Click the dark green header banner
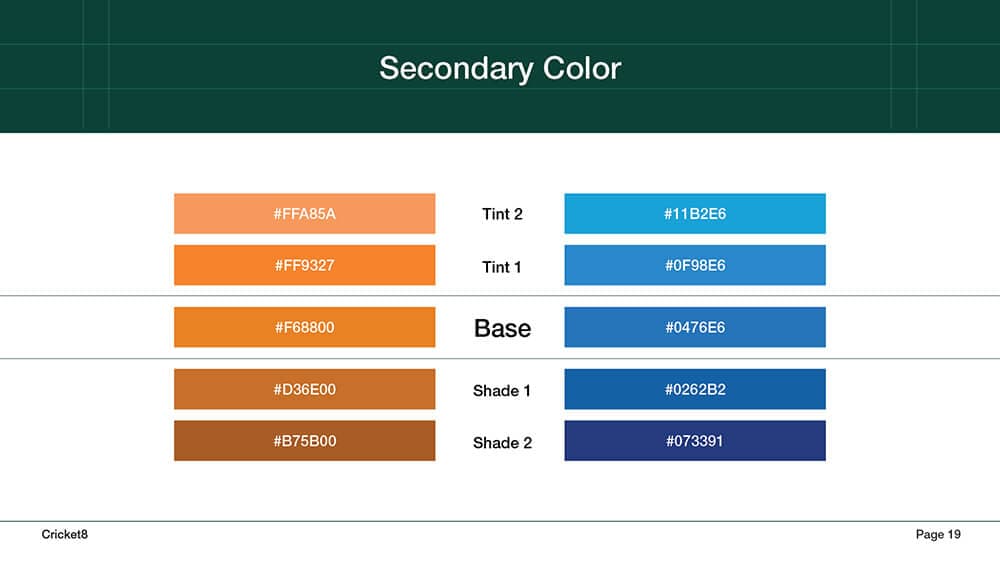Screen dimensions: 1000x563 coord(500,66)
